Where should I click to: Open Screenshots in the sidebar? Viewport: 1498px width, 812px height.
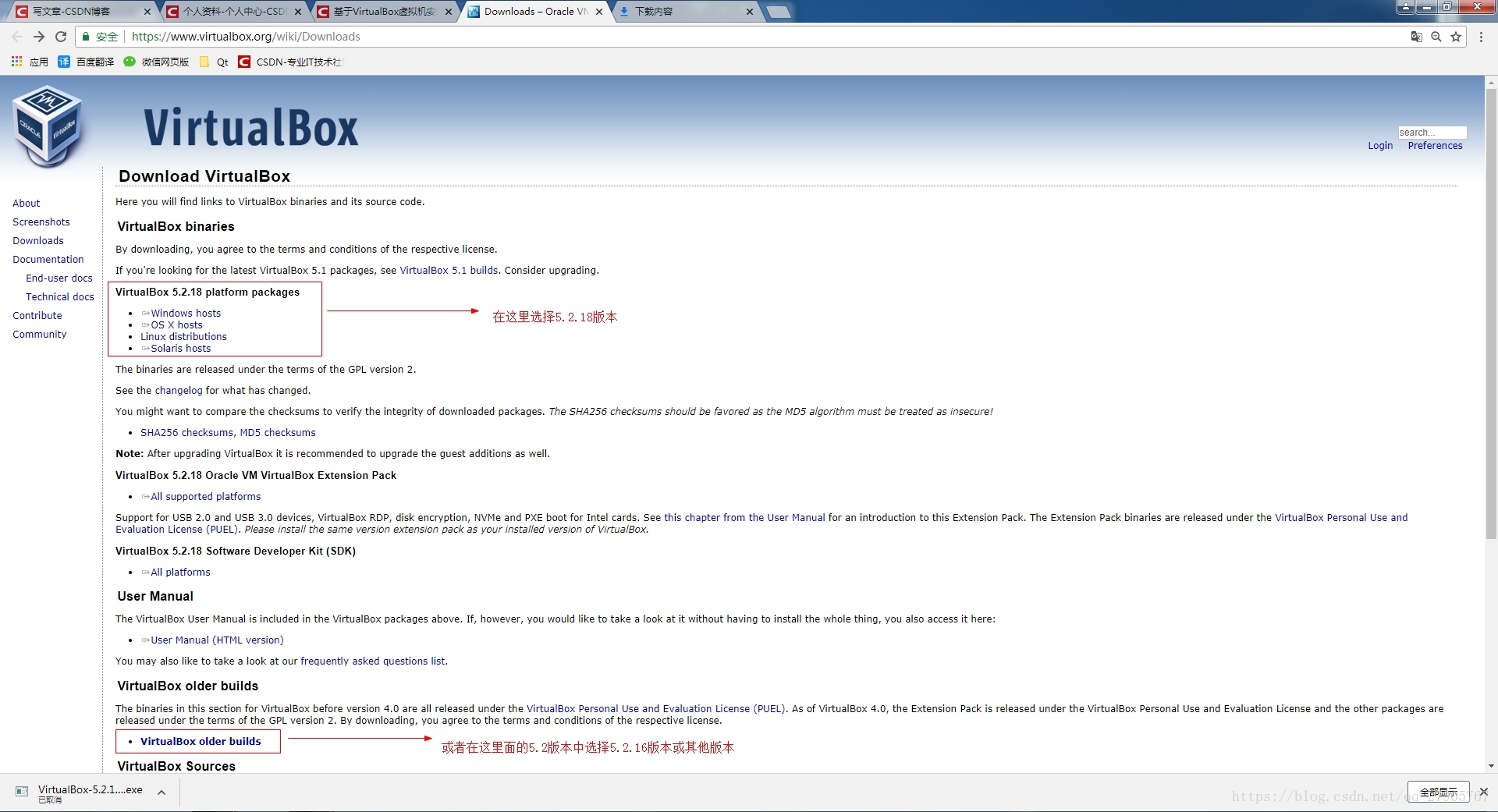41,222
